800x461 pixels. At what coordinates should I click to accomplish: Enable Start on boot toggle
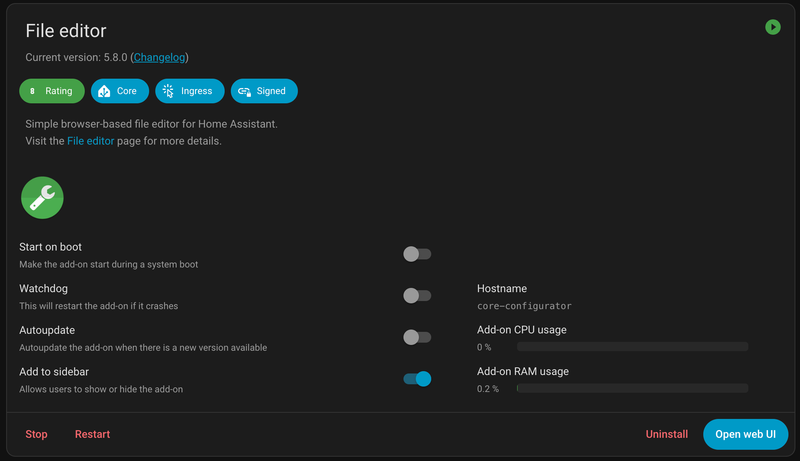tap(417, 254)
